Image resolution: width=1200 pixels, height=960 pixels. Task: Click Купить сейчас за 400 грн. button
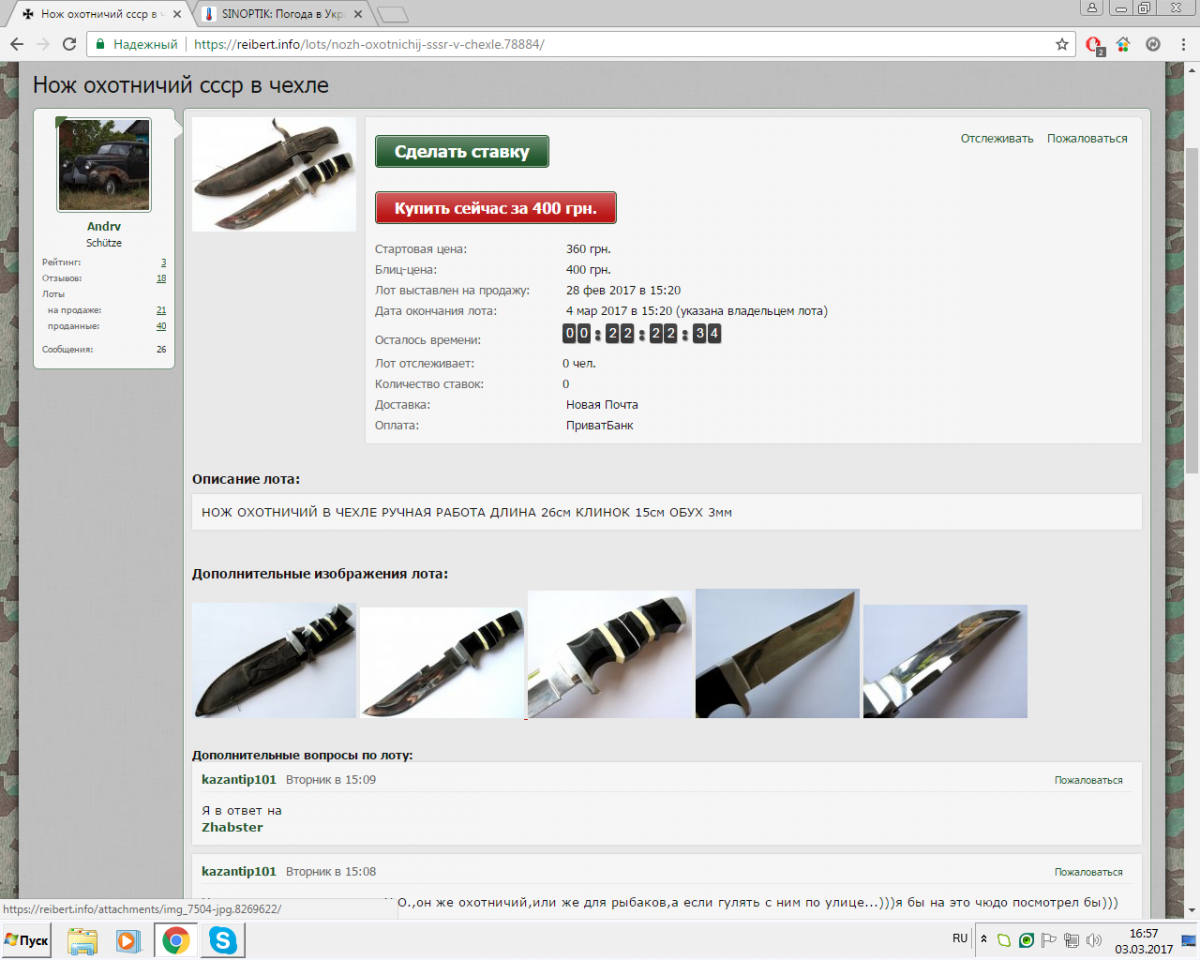(x=496, y=208)
